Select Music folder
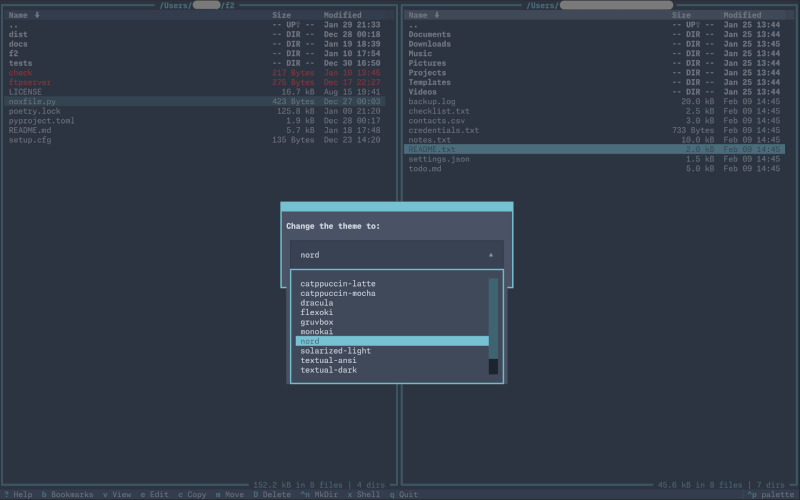 click(594, 54)
